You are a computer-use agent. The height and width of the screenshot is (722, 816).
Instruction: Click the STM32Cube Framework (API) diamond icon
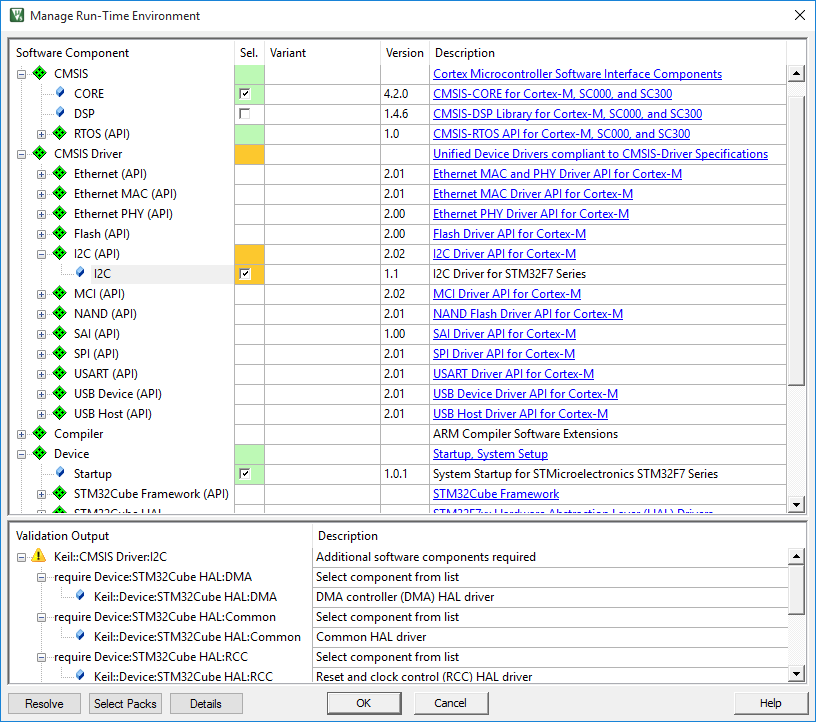point(60,493)
